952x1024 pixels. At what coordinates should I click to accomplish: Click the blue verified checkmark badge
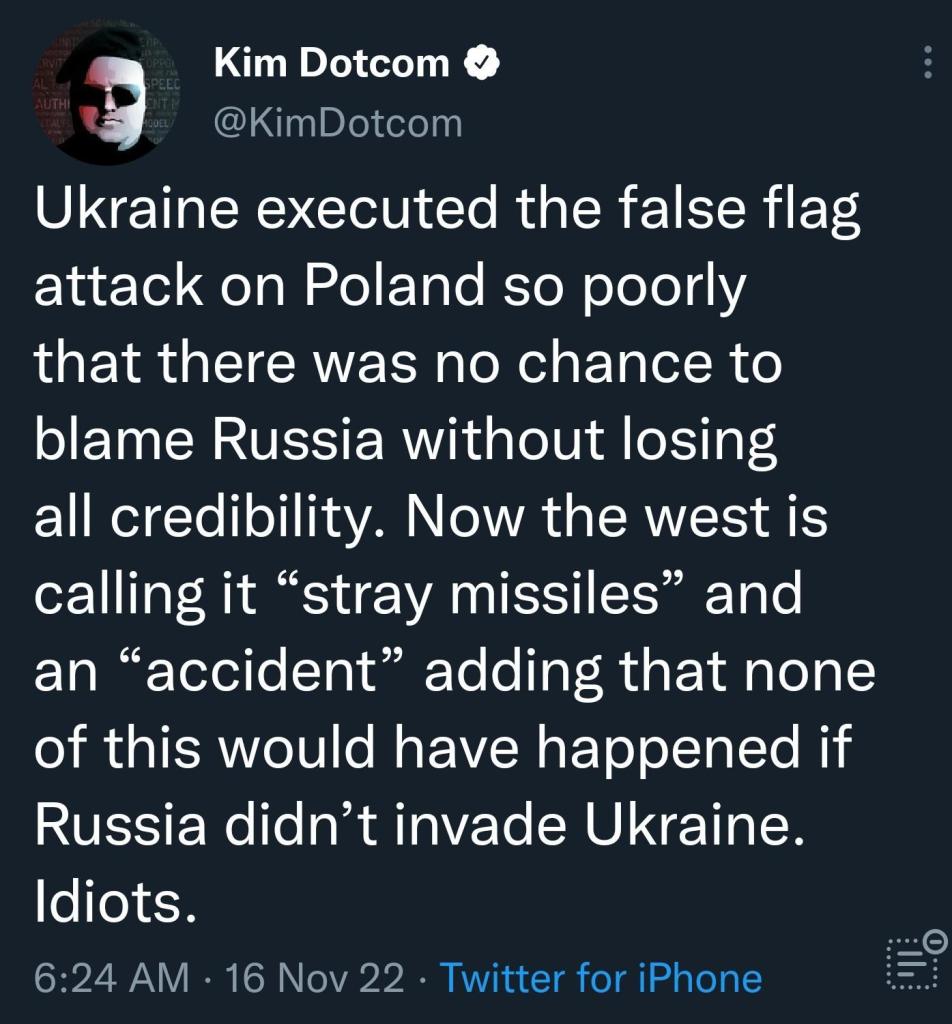[484, 65]
